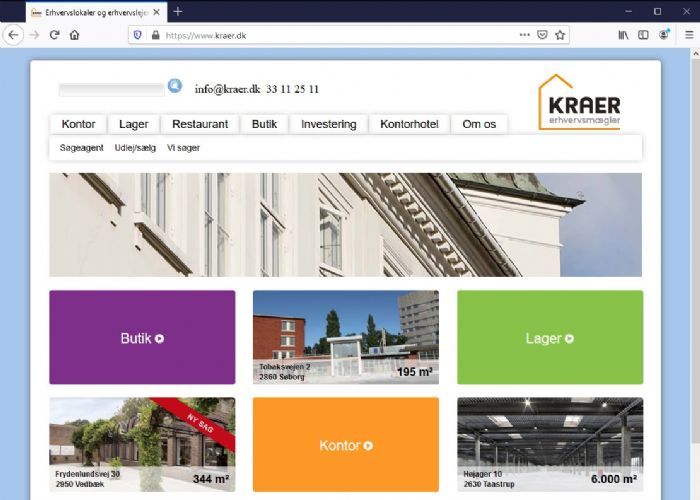Open the Firefox home page

tap(75, 35)
